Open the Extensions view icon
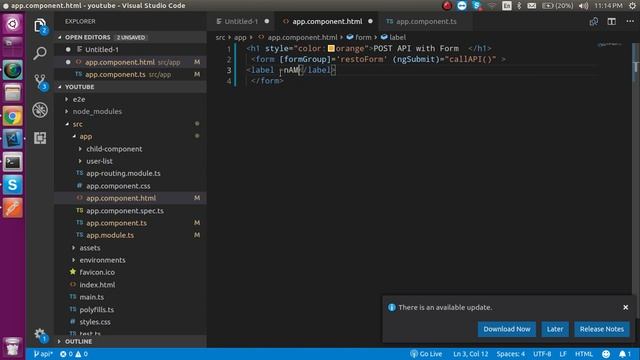Viewport: 640px width, 360px height. coord(40,138)
